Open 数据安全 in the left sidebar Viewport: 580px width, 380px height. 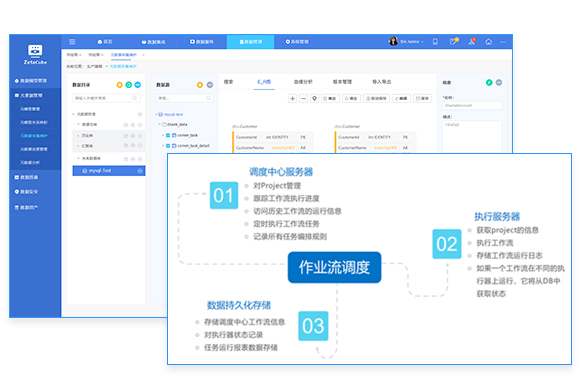[26, 192]
